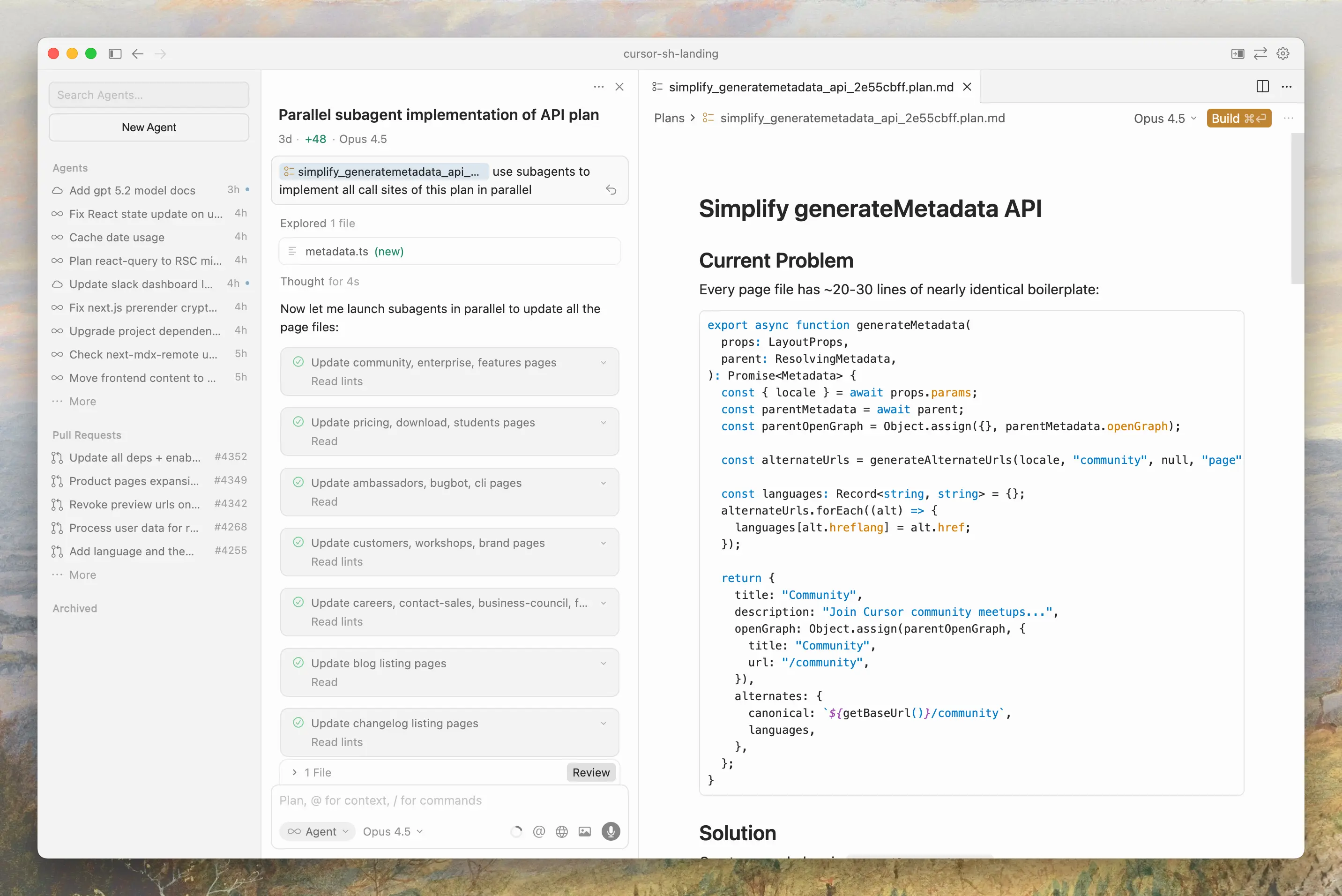Click the microphone voice input icon
1342x896 pixels.
point(610,831)
